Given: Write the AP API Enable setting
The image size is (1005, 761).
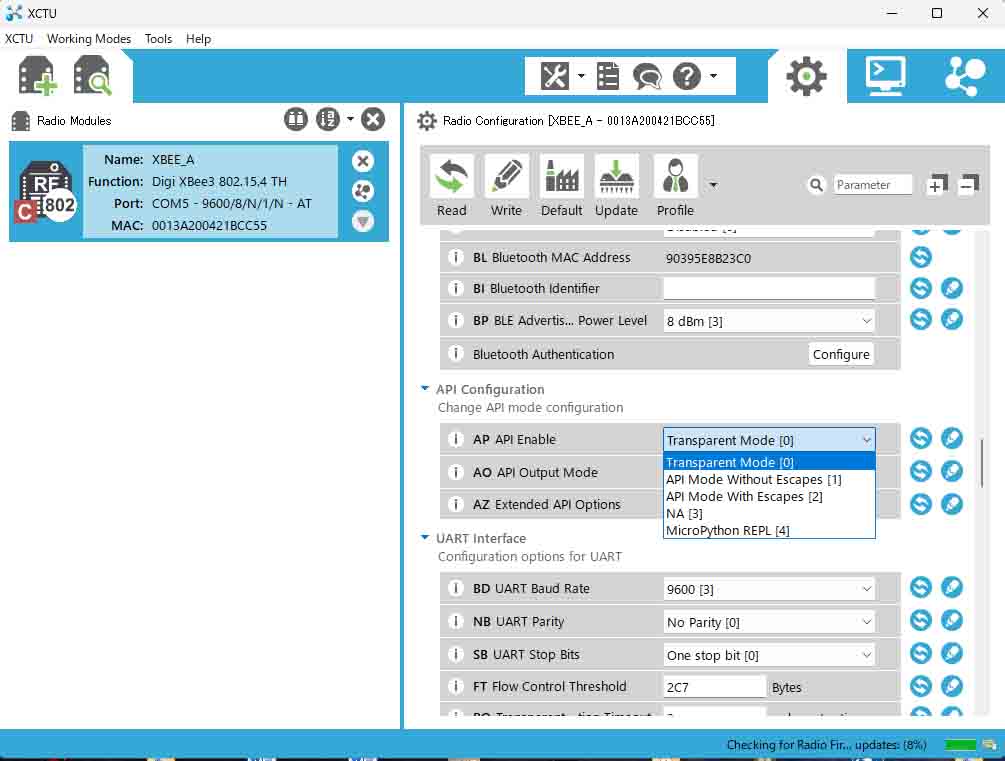Looking at the screenshot, I should [x=952, y=439].
